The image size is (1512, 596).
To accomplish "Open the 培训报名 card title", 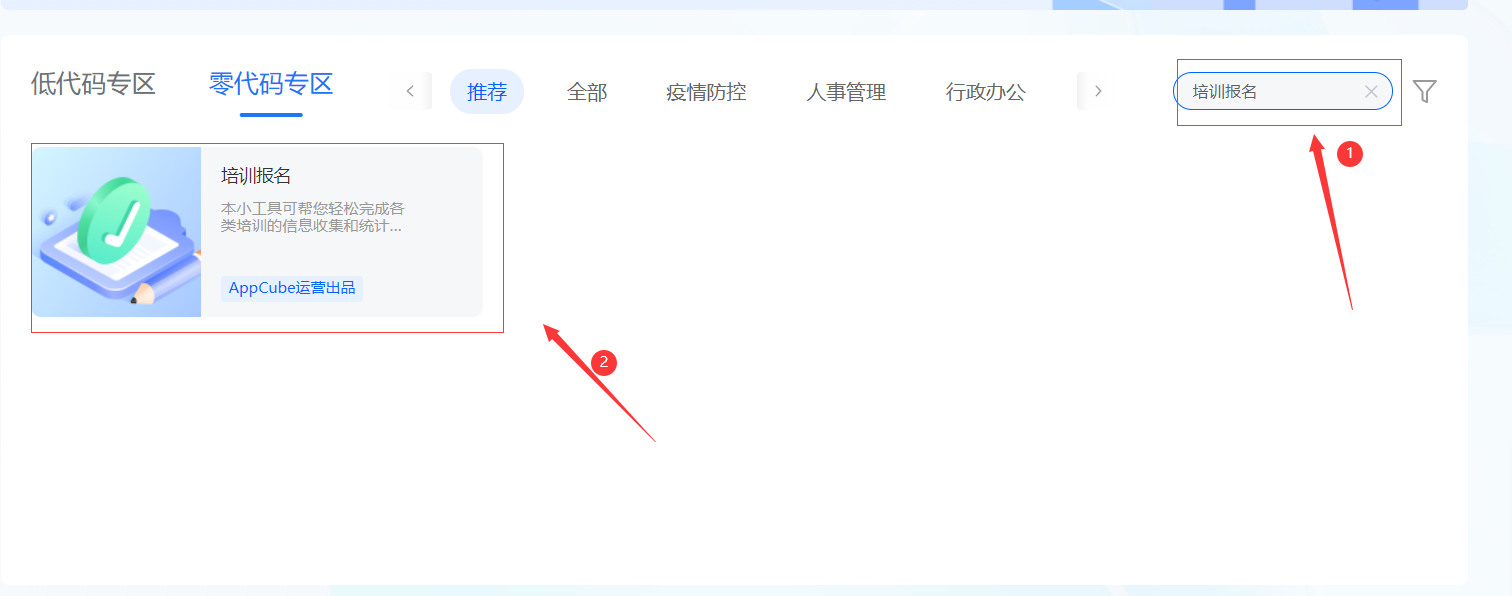I will [x=256, y=176].
